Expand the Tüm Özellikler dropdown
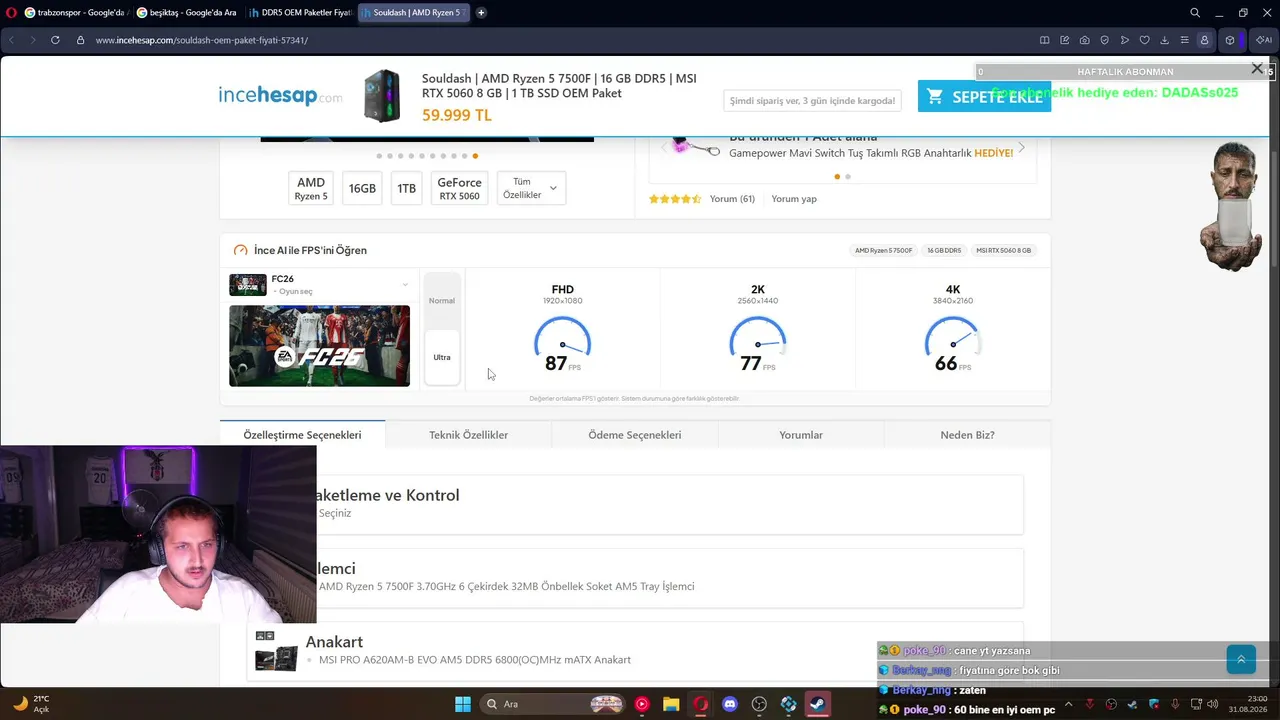 tap(531, 188)
